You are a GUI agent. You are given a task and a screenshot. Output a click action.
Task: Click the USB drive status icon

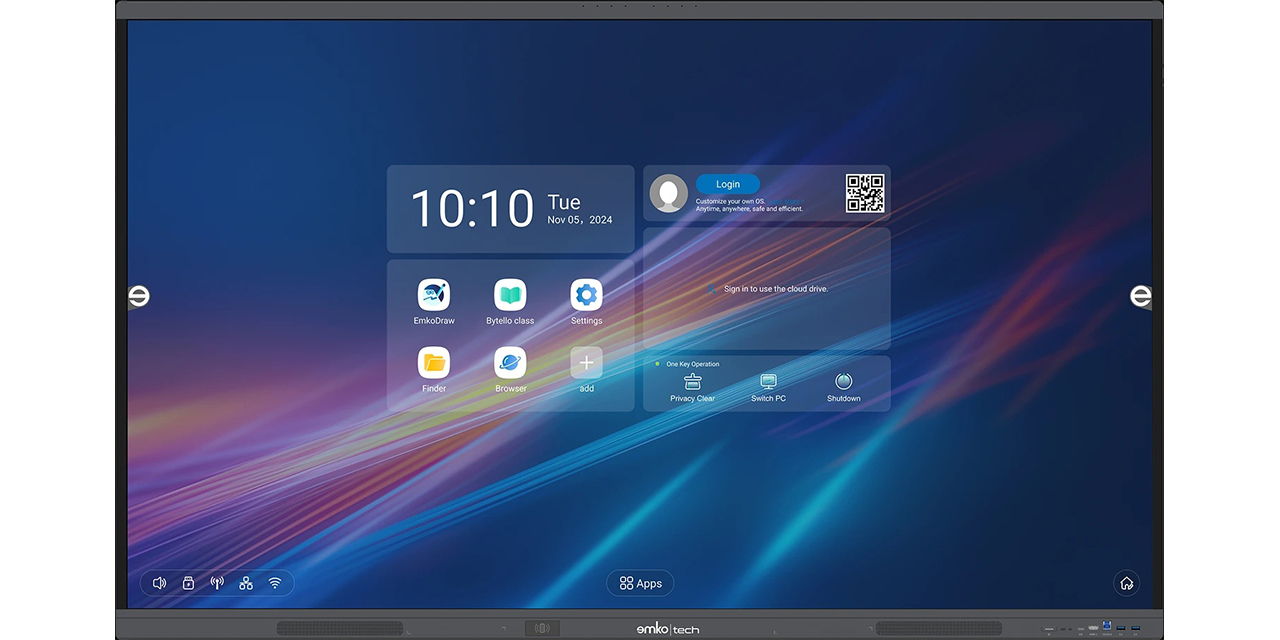click(x=188, y=583)
